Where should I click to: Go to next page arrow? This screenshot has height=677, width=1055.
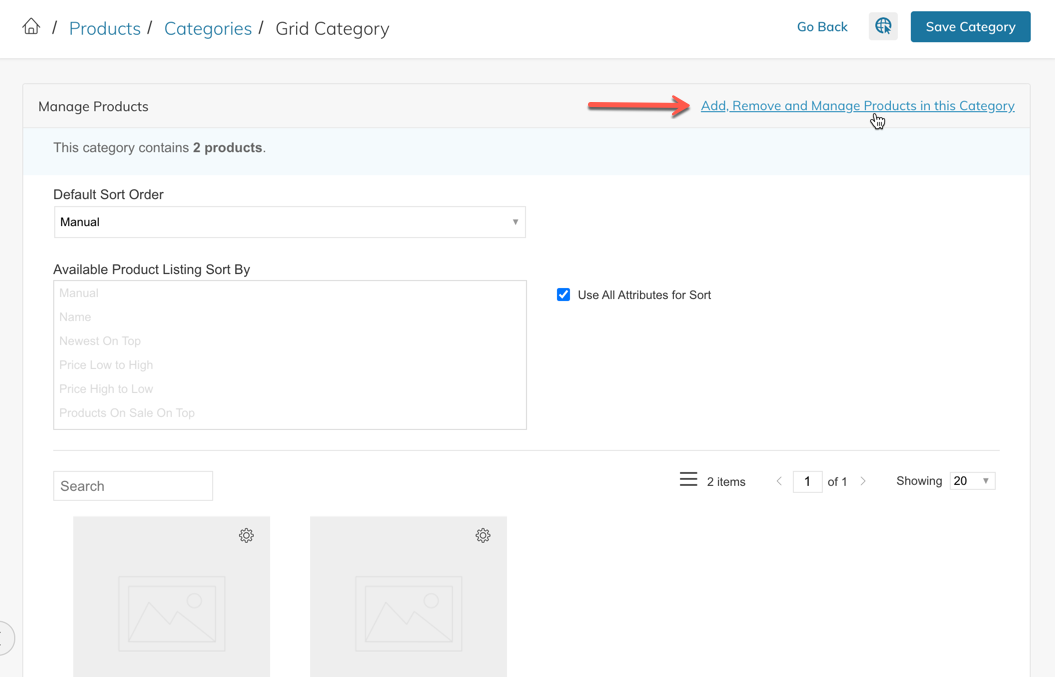coord(863,481)
